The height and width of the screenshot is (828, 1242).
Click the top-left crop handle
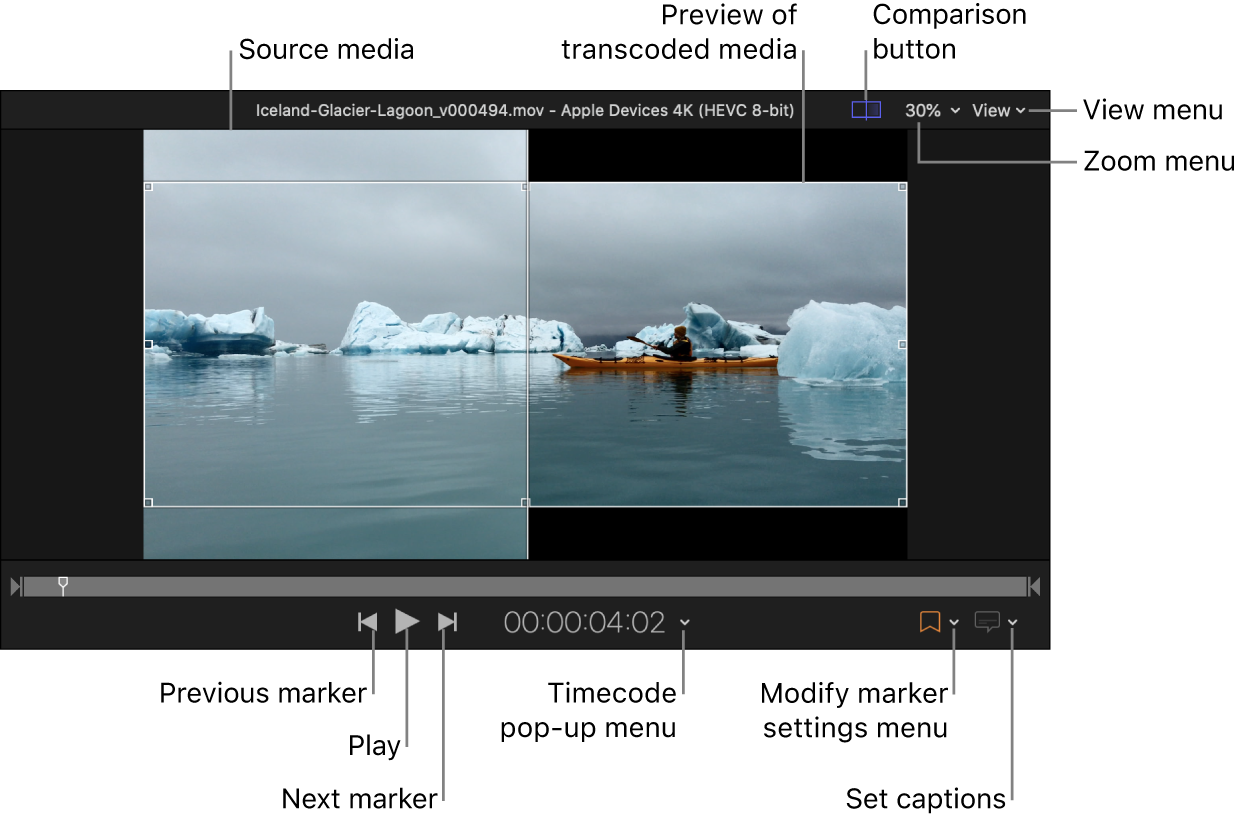[x=148, y=186]
